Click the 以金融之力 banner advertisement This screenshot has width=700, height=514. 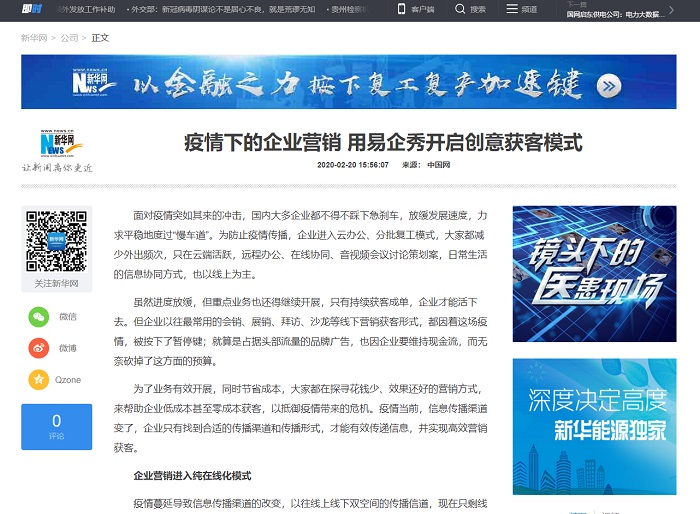[348, 82]
